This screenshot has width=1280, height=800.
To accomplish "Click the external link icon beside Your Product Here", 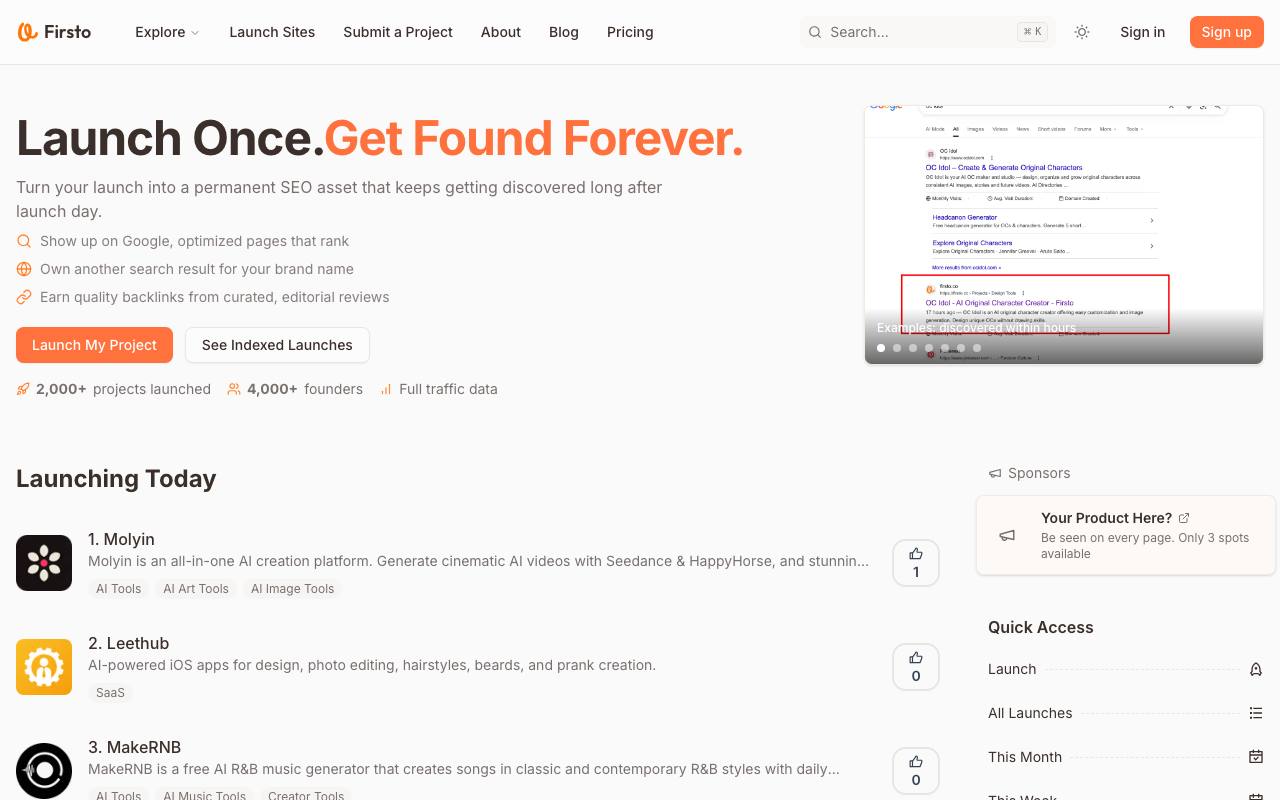I will (x=1184, y=518).
